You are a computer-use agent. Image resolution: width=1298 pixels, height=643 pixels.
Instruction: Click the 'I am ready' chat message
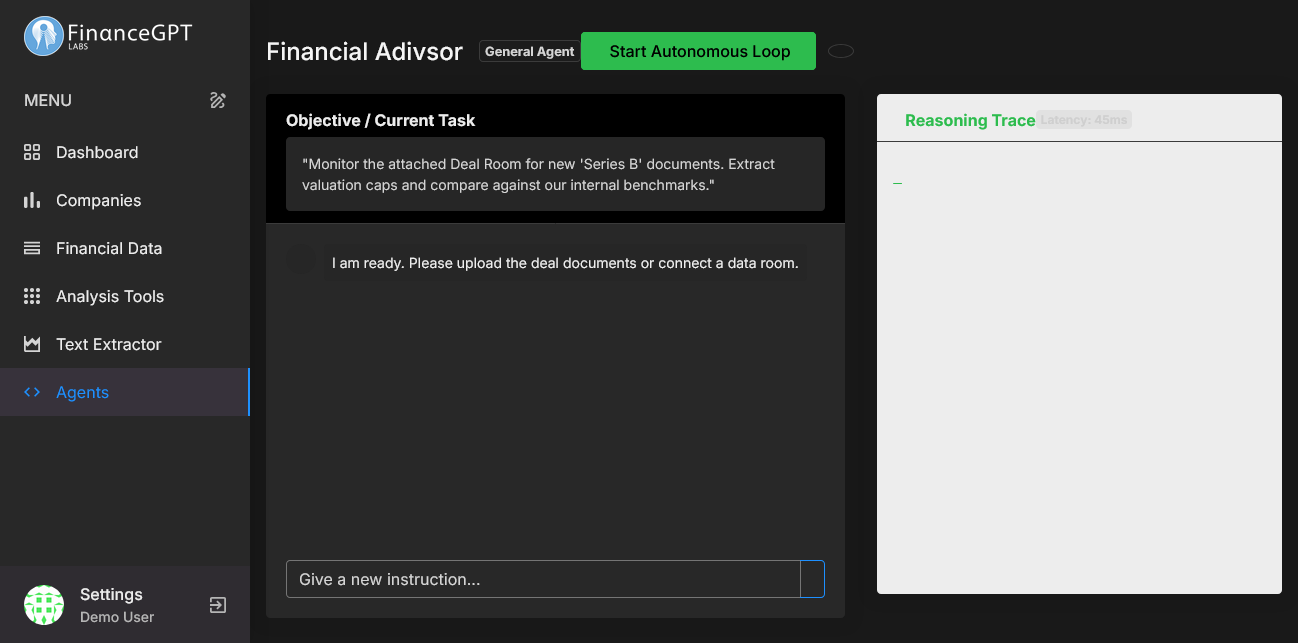(x=565, y=263)
